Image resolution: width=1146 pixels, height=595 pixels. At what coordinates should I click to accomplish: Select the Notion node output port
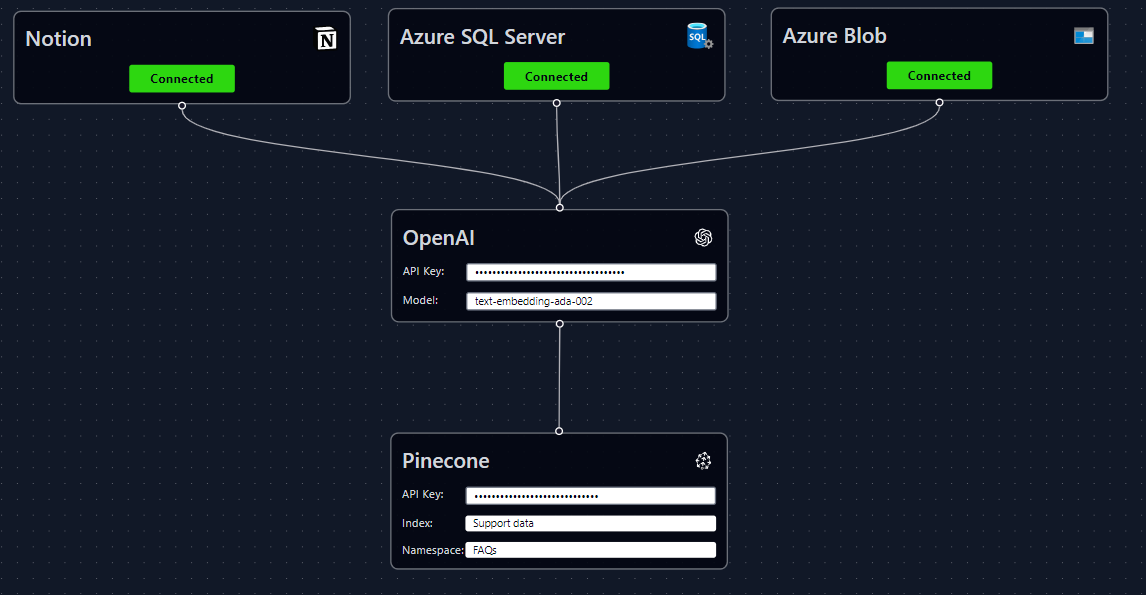[182, 105]
